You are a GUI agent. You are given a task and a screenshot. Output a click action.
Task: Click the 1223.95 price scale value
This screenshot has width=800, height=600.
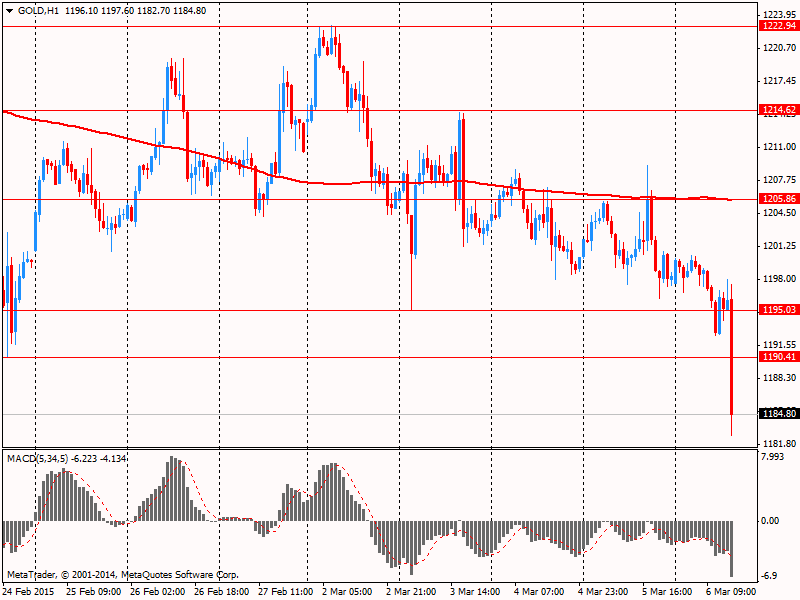779,15
